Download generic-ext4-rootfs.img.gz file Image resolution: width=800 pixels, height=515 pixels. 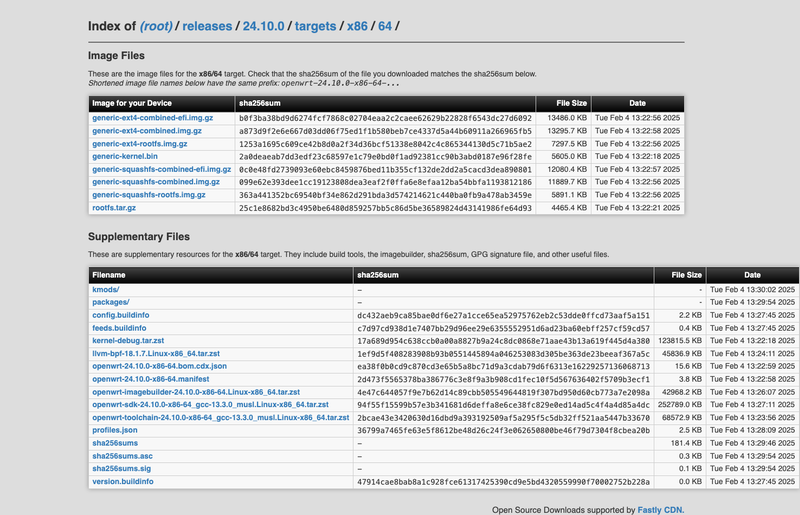[x=139, y=144]
